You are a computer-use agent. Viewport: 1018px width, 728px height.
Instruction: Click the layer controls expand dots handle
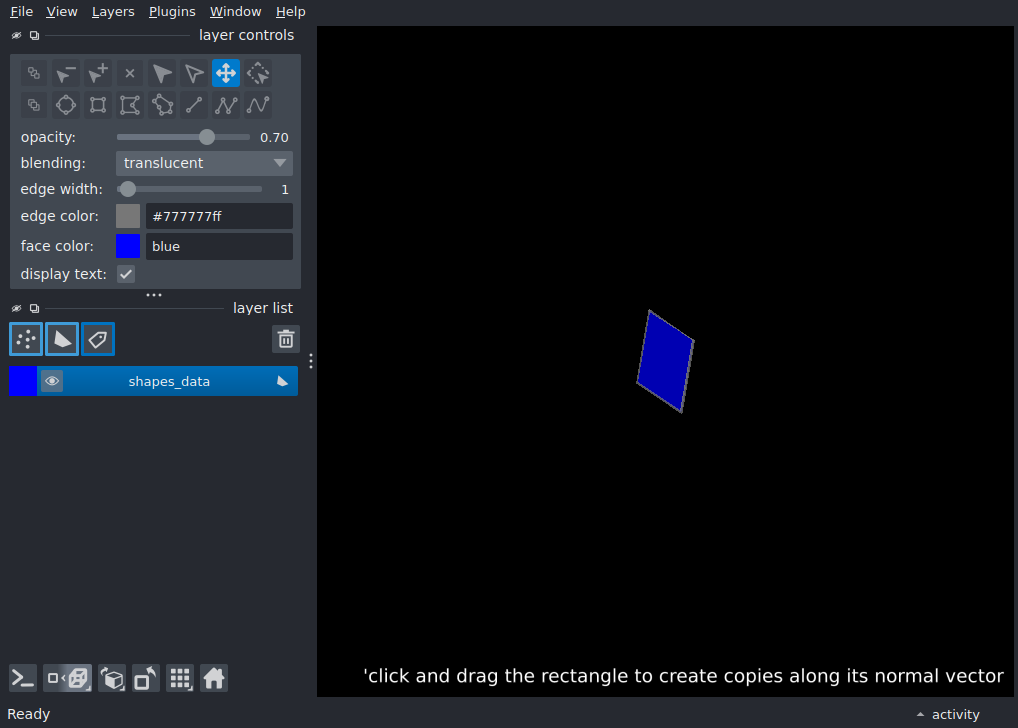click(154, 295)
